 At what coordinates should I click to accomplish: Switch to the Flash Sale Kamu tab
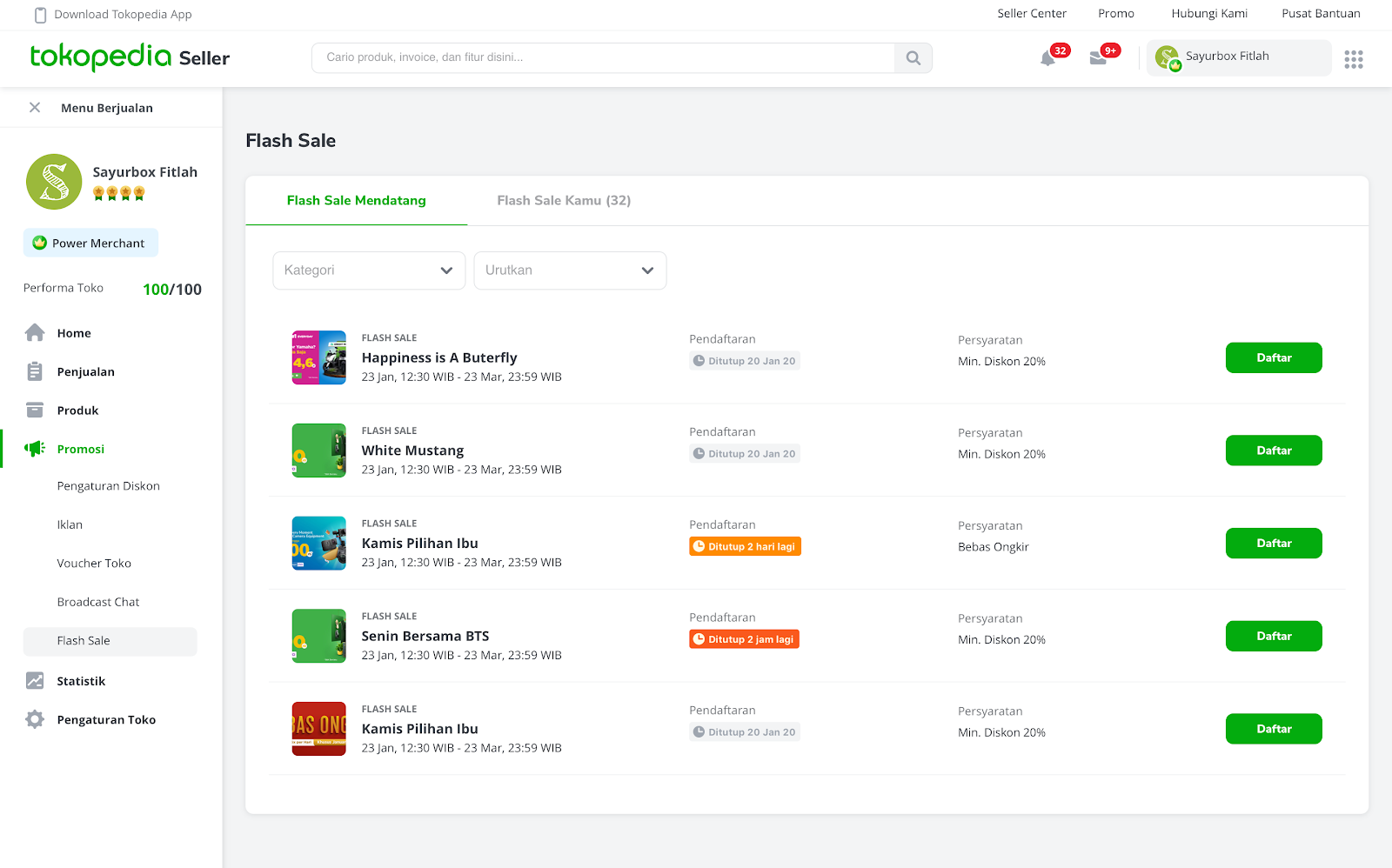[x=563, y=200]
